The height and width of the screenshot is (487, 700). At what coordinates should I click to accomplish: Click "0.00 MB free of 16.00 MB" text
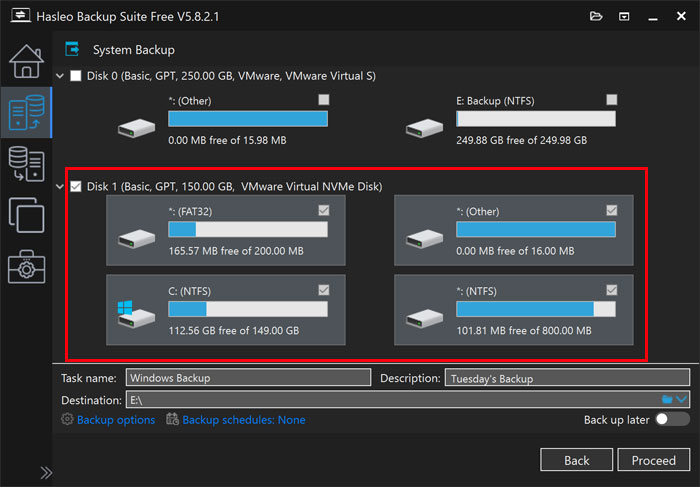[515, 251]
